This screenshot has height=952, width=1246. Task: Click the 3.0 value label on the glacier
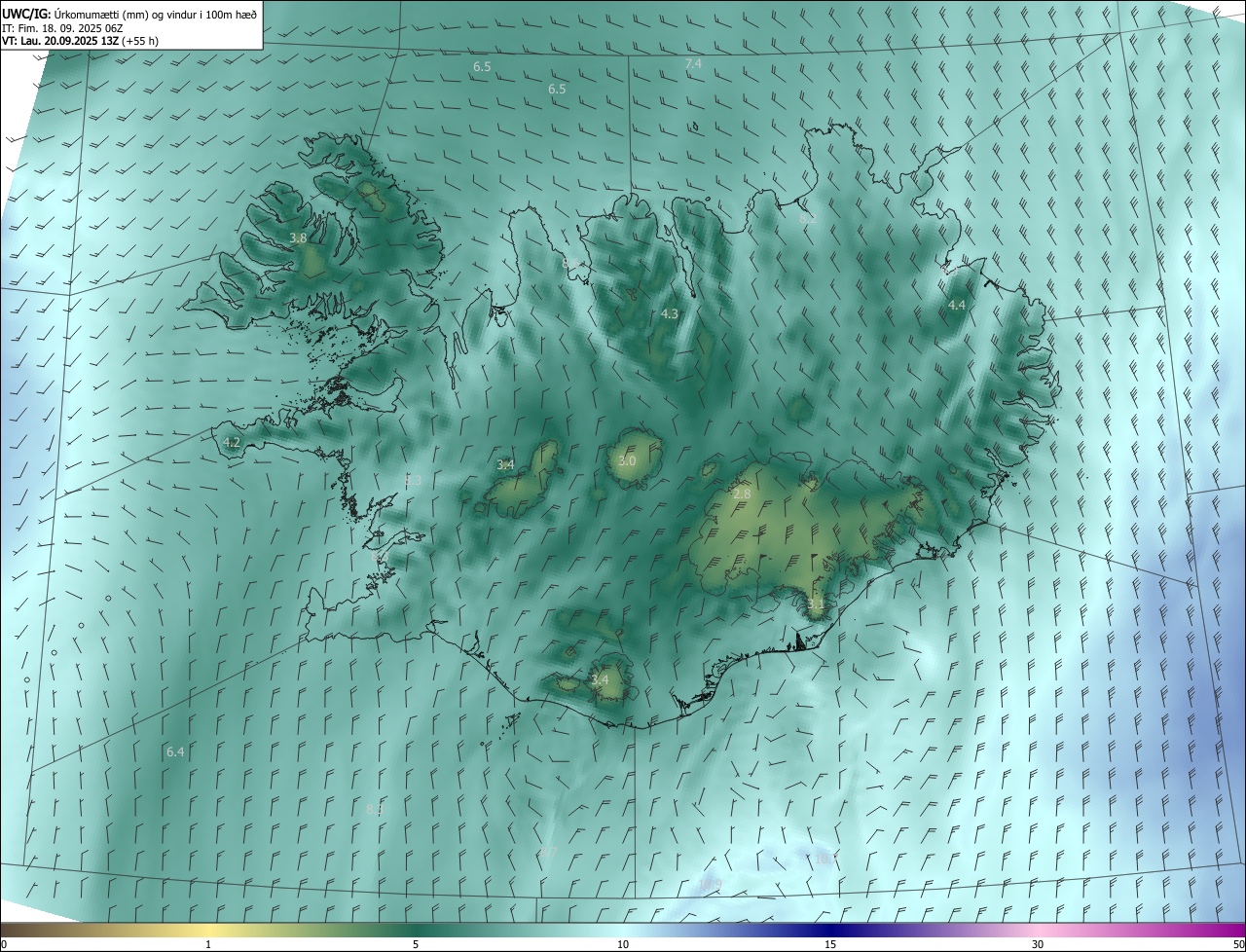(x=627, y=460)
